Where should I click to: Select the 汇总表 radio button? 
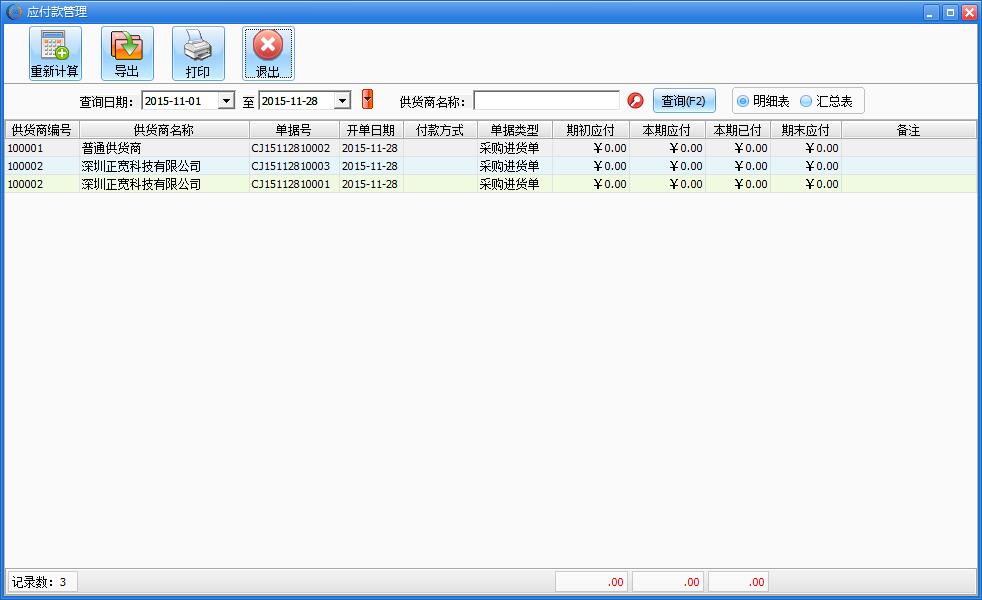pos(806,101)
